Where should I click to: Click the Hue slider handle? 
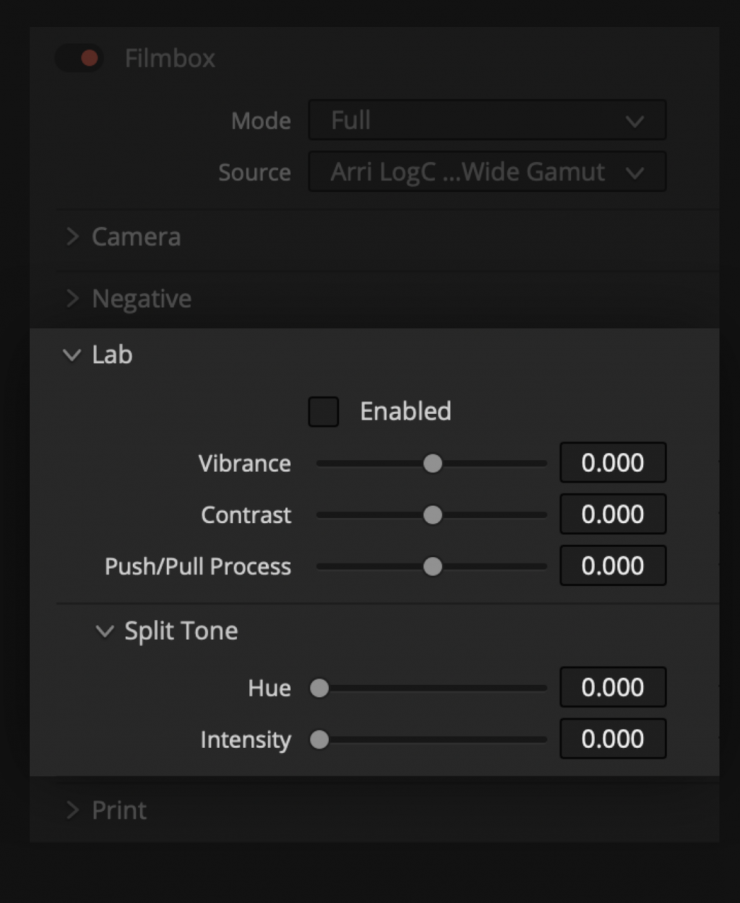[319, 688]
